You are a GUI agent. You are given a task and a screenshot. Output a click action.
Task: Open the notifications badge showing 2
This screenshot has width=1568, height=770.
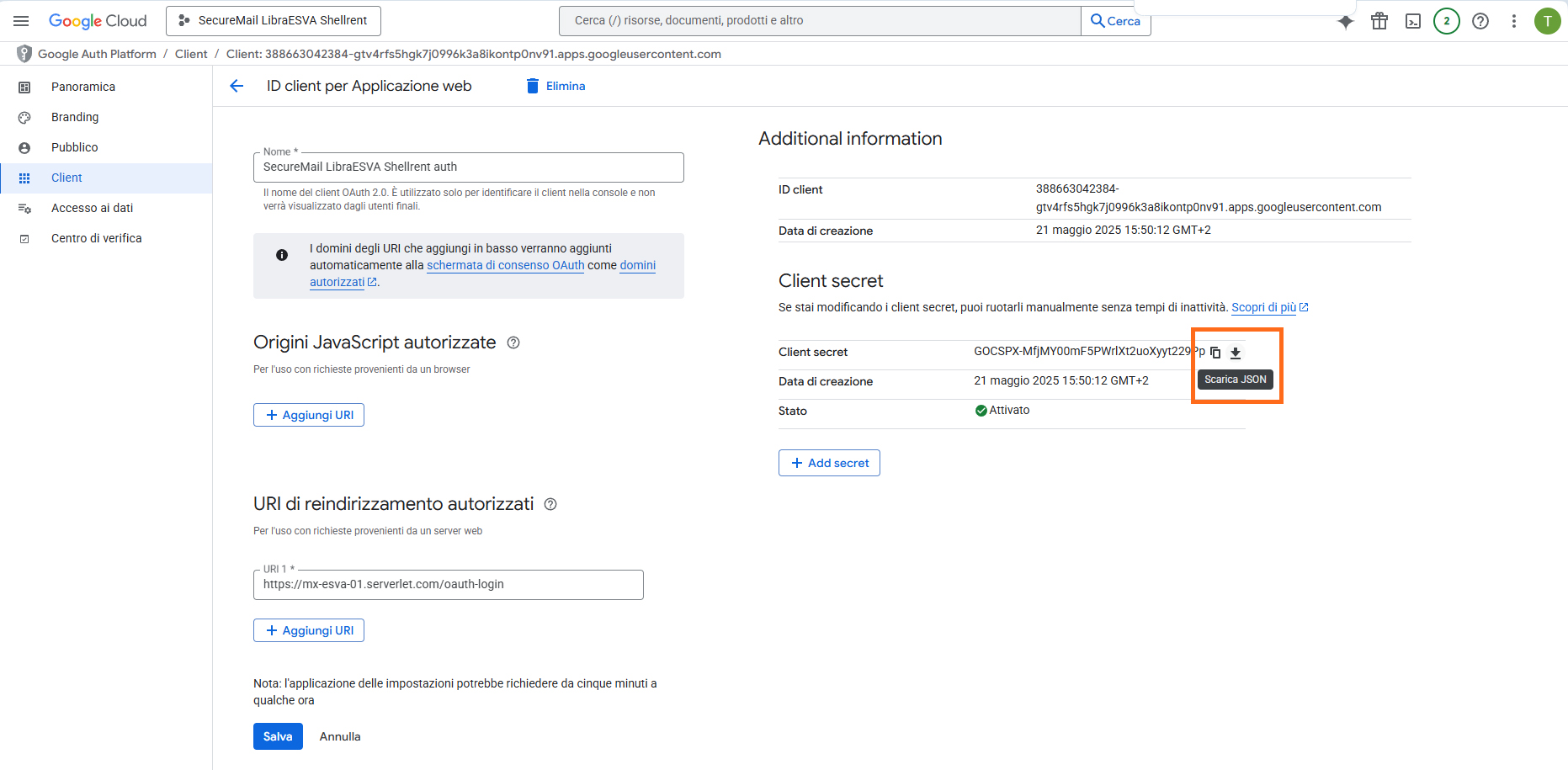pos(1447,21)
